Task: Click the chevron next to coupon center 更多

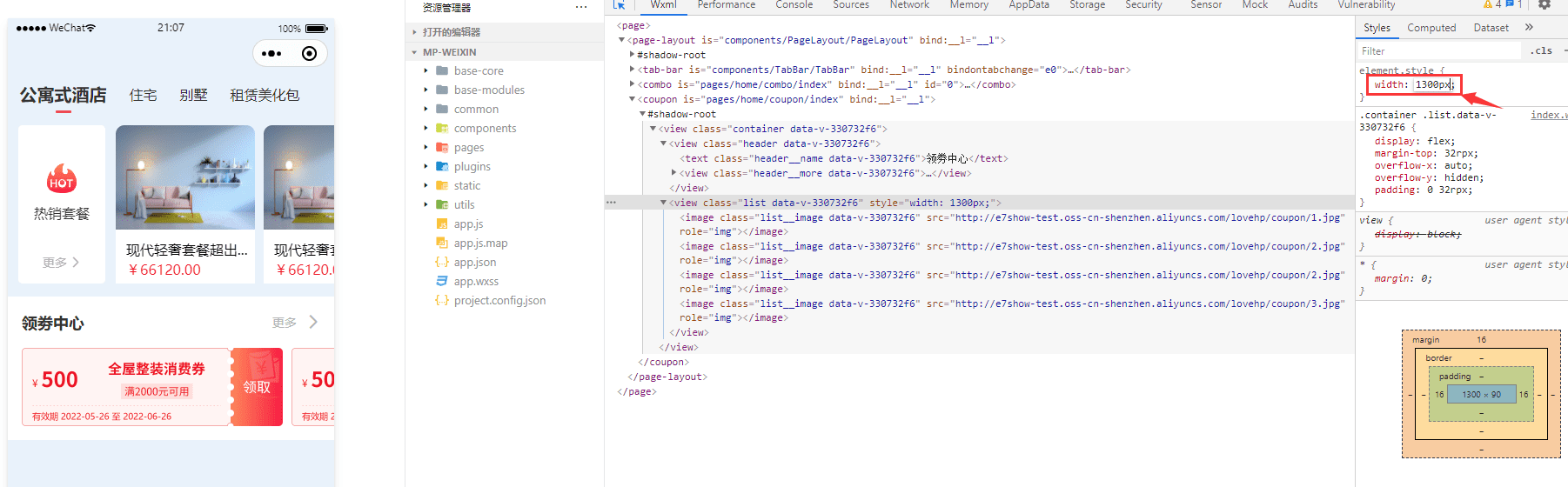Action: click(x=313, y=322)
